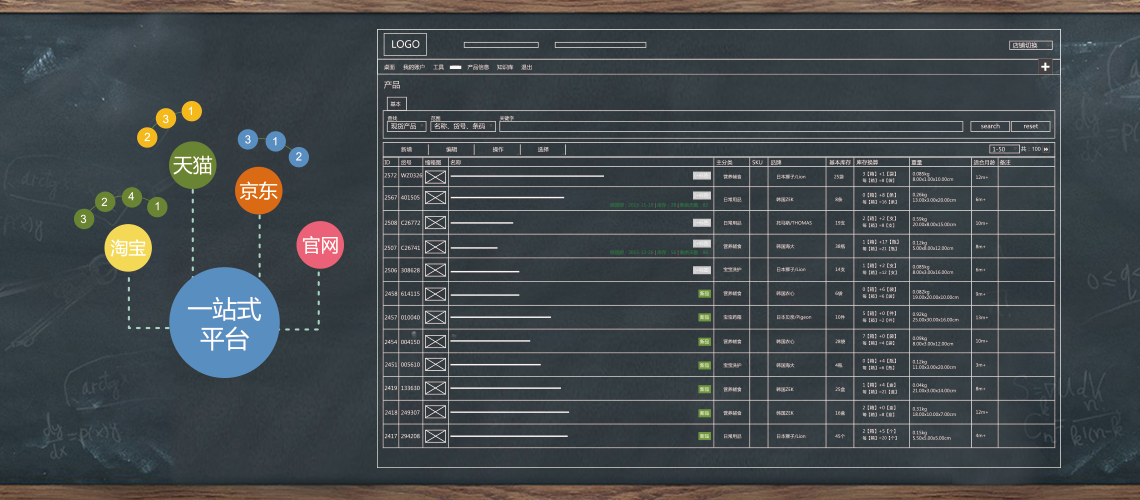Open 产品信息 in navigation bar
The width and height of the screenshot is (1140, 500).
click(x=478, y=67)
